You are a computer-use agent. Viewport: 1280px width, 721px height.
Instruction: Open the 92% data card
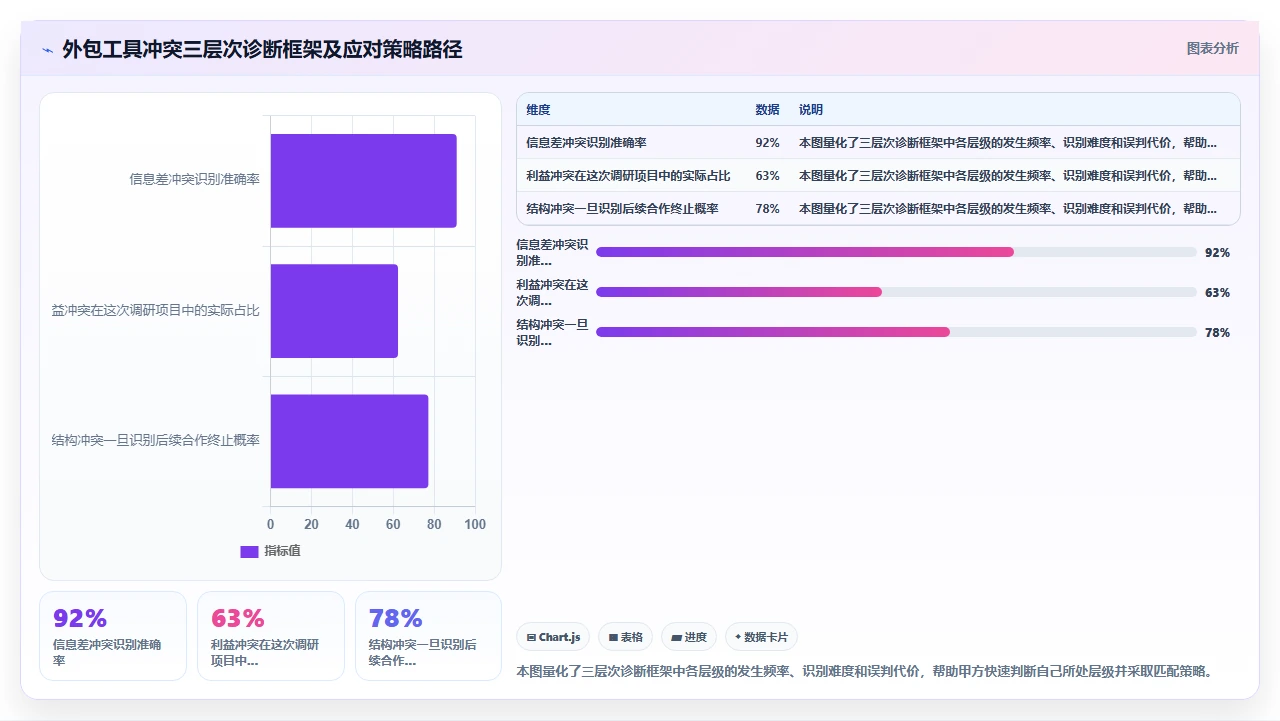[x=113, y=636]
